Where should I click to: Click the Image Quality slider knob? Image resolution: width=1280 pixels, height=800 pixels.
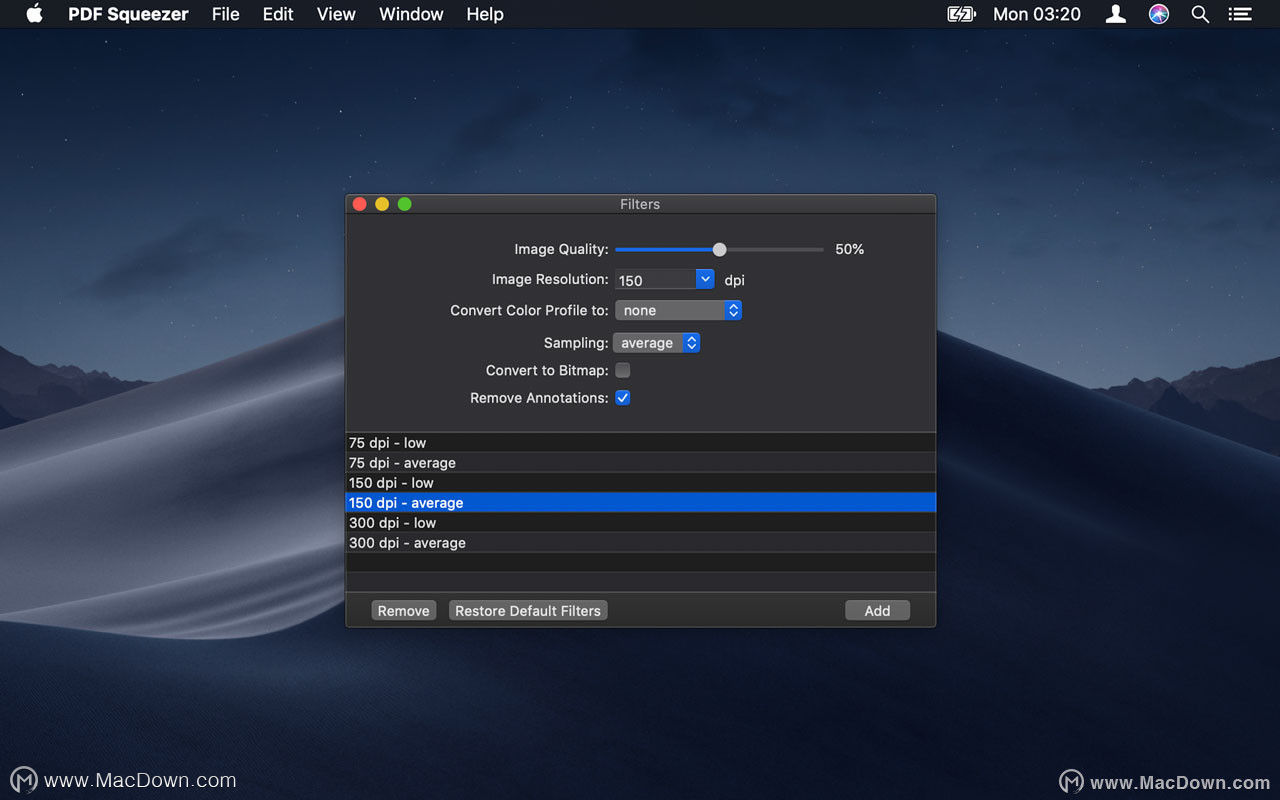coord(719,249)
